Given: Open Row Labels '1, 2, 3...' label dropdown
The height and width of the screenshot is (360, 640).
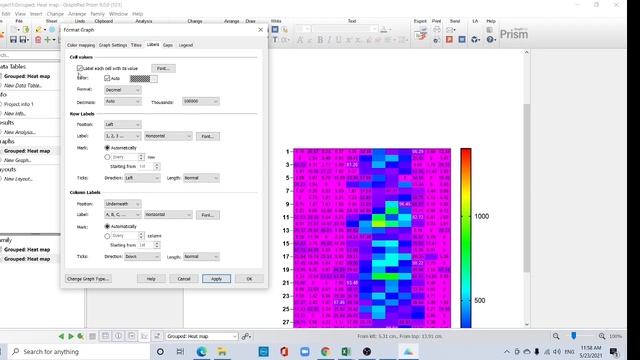Looking at the screenshot, I should coord(122,136).
